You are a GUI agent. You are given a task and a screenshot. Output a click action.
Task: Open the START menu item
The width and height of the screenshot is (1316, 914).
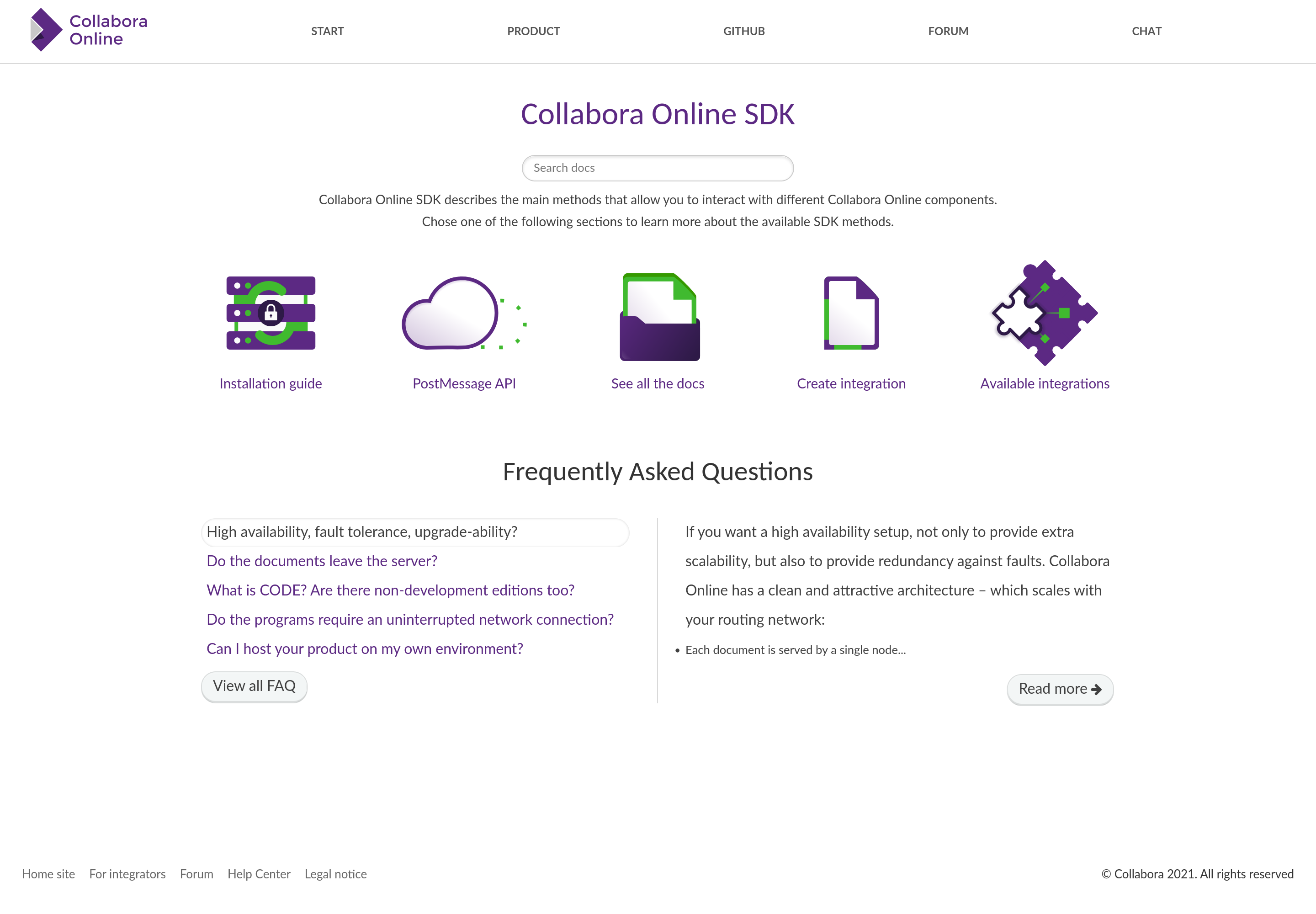[x=328, y=32]
